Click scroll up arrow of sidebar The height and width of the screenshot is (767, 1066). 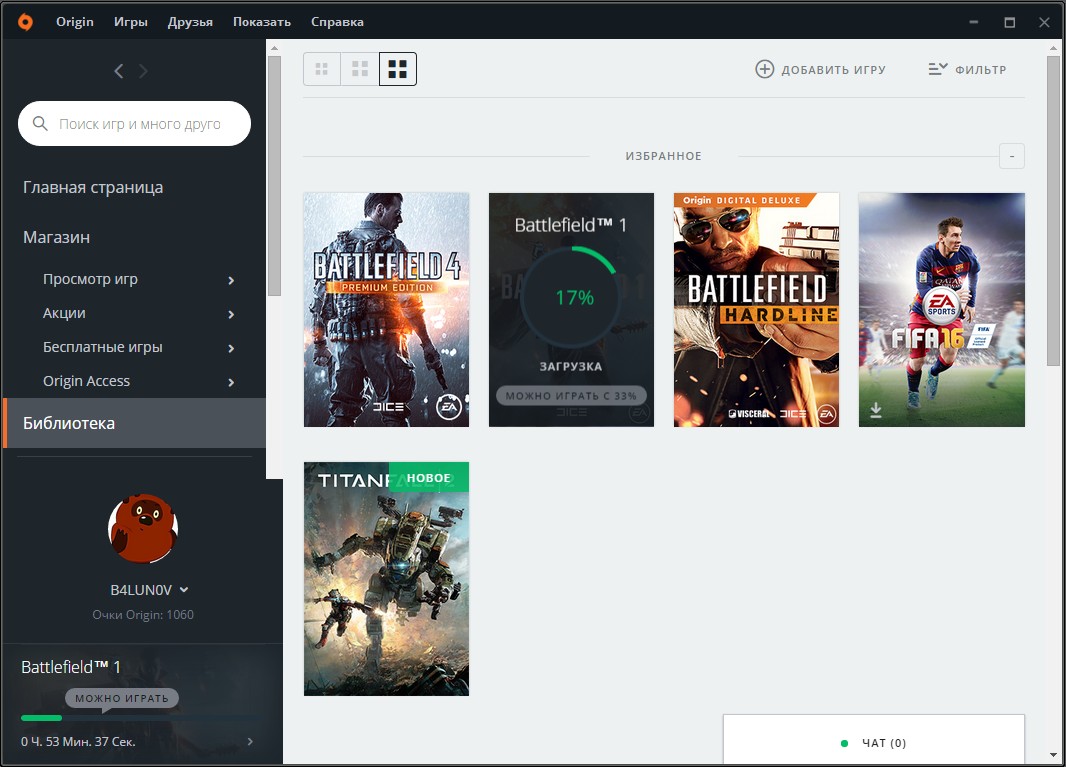[275, 48]
